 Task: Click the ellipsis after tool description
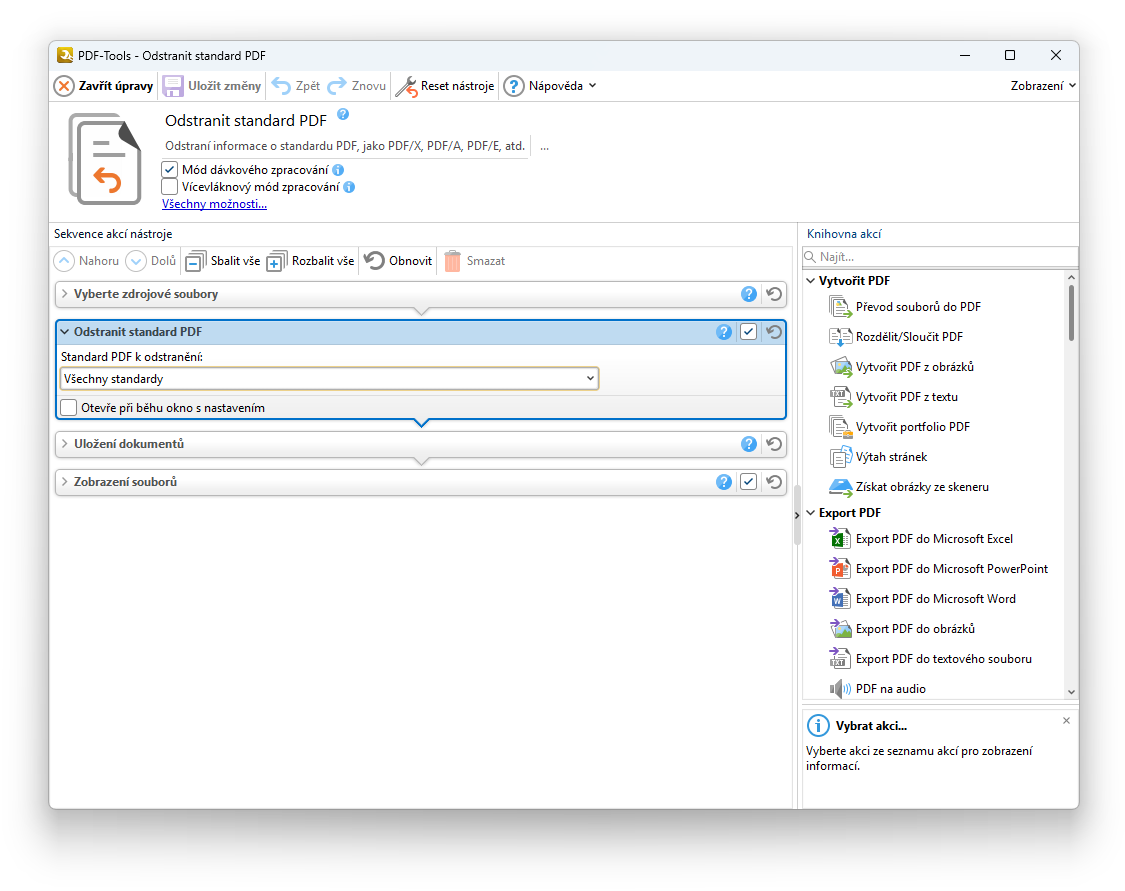(x=545, y=146)
